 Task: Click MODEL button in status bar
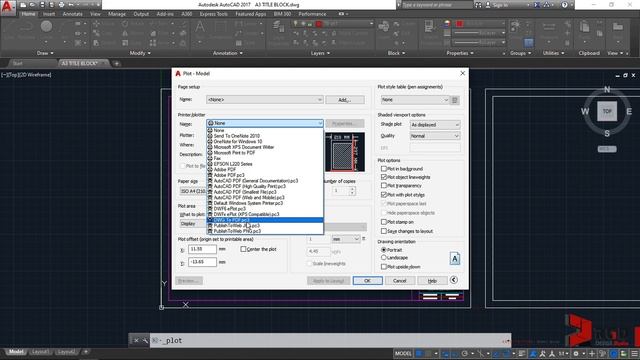403,353
